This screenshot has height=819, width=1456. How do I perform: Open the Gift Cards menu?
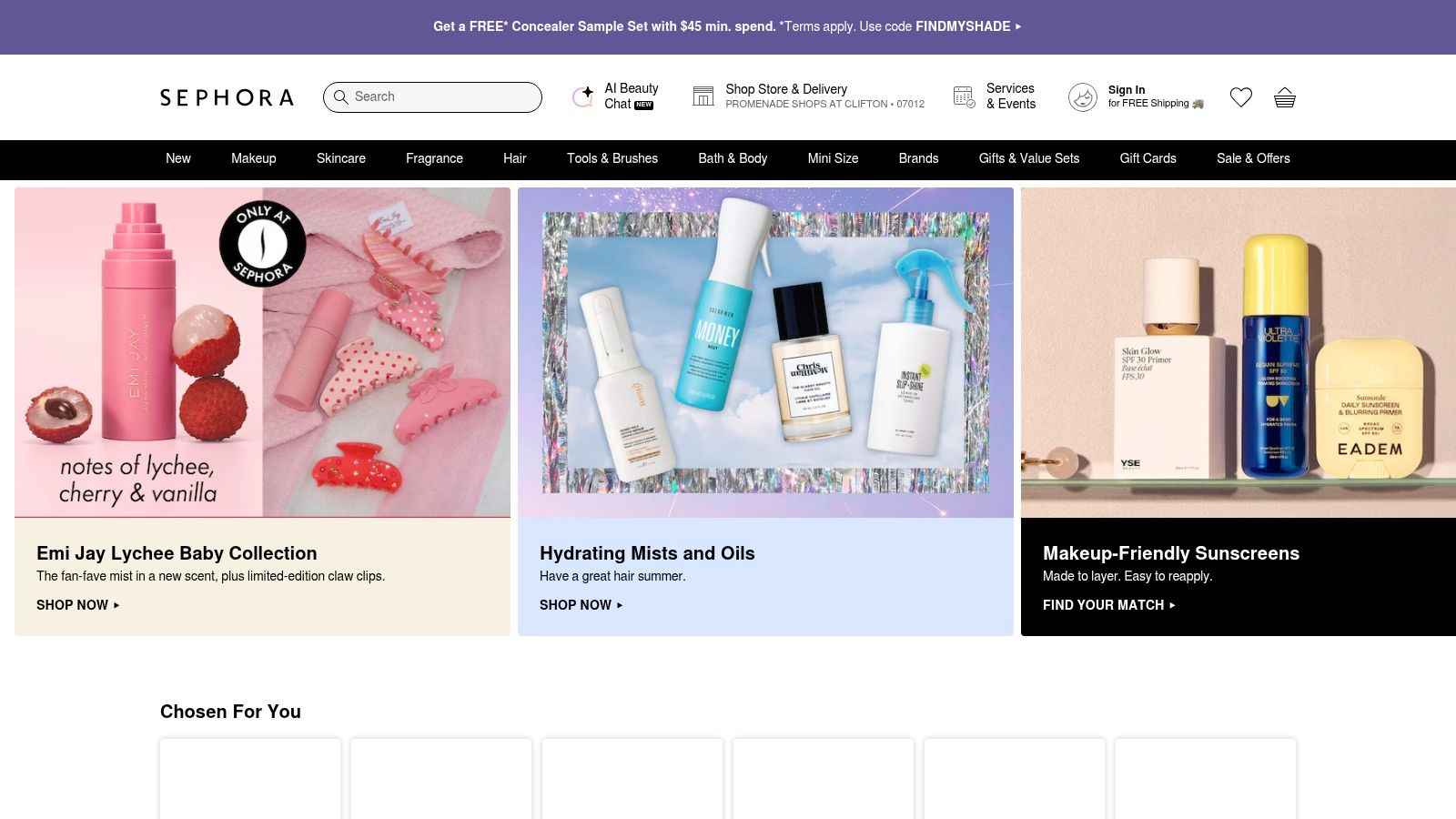pyautogui.click(x=1148, y=158)
